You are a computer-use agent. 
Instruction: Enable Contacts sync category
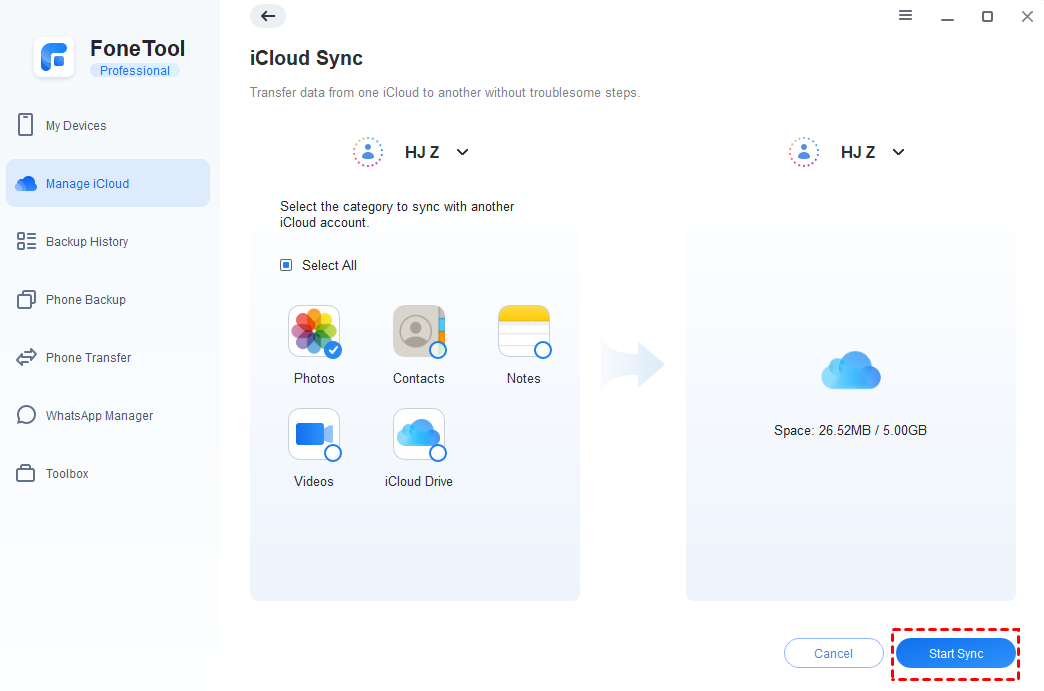418,331
